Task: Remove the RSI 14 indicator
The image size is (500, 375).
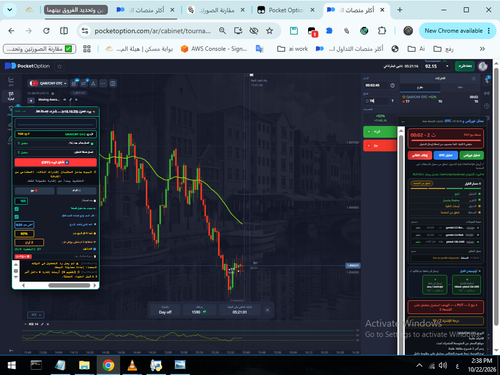Action: click(x=48, y=324)
